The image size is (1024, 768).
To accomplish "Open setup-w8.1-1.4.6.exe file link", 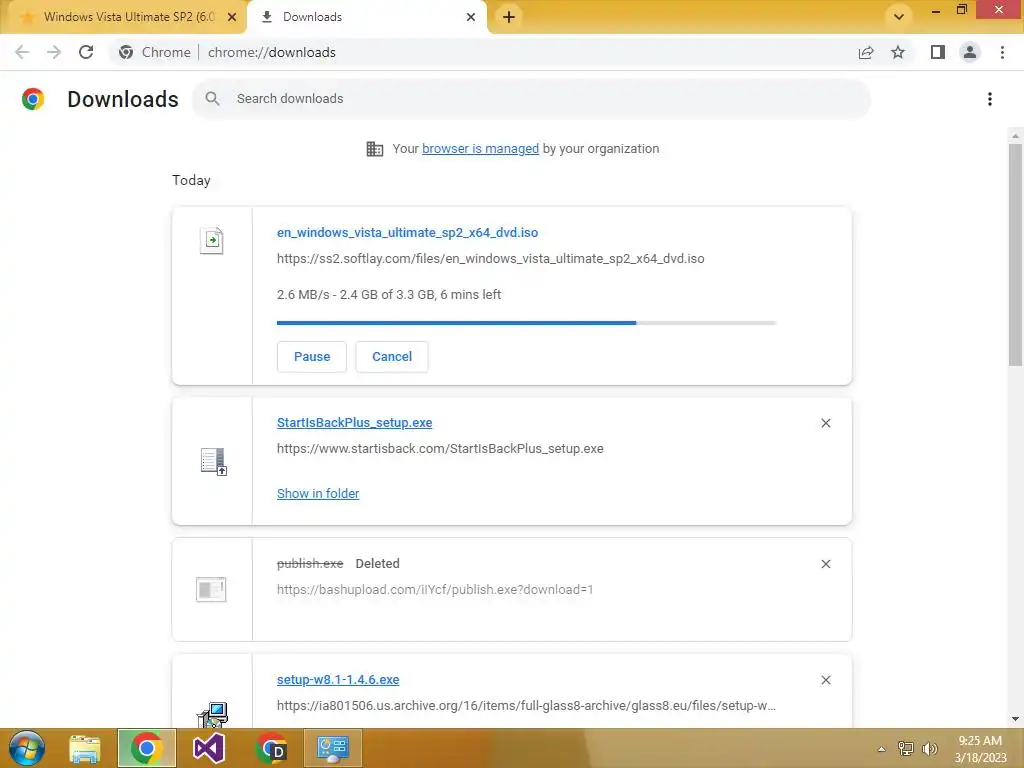I will (x=338, y=680).
